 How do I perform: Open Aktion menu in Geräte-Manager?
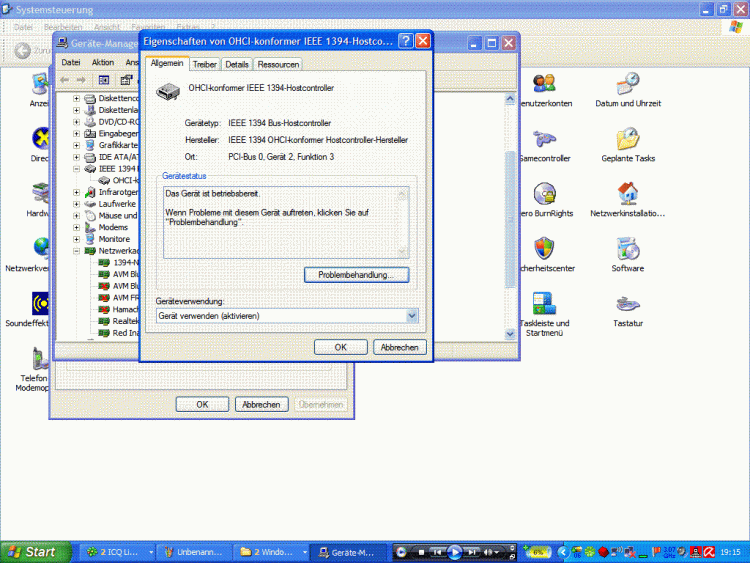tap(103, 63)
